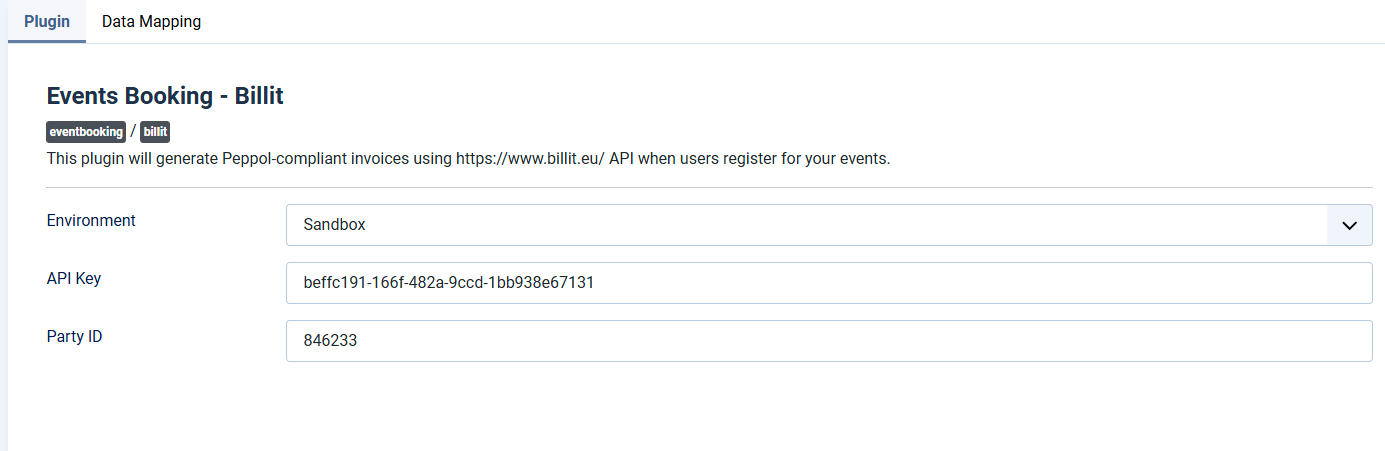The width and height of the screenshot is (1385, 451).
Task: Click the plugin description mentioning billit.eu
Action: pyautogui.click(x=468, y=158)
